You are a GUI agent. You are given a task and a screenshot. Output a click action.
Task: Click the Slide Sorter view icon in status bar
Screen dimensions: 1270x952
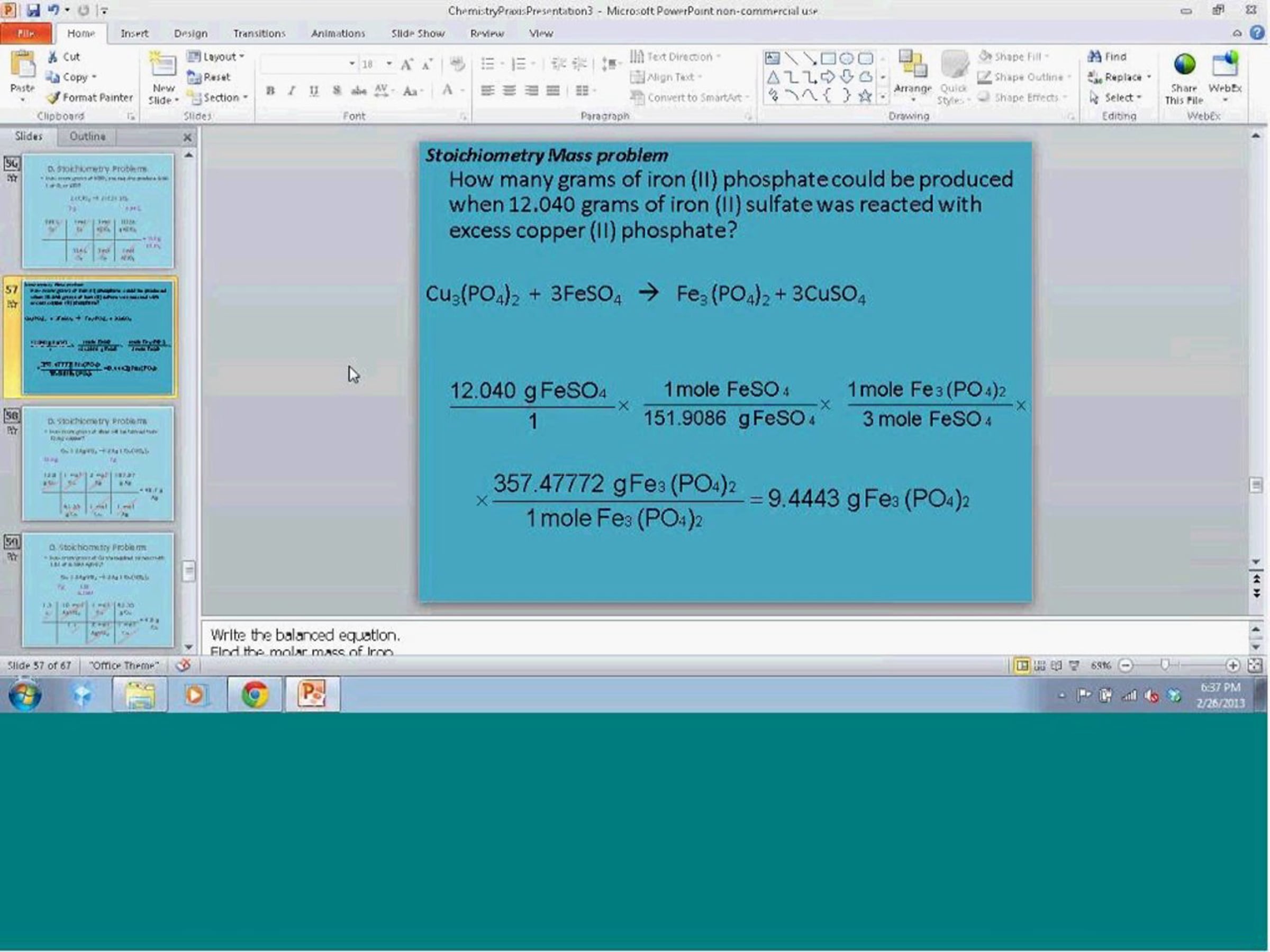click(x=1040, y=666)
